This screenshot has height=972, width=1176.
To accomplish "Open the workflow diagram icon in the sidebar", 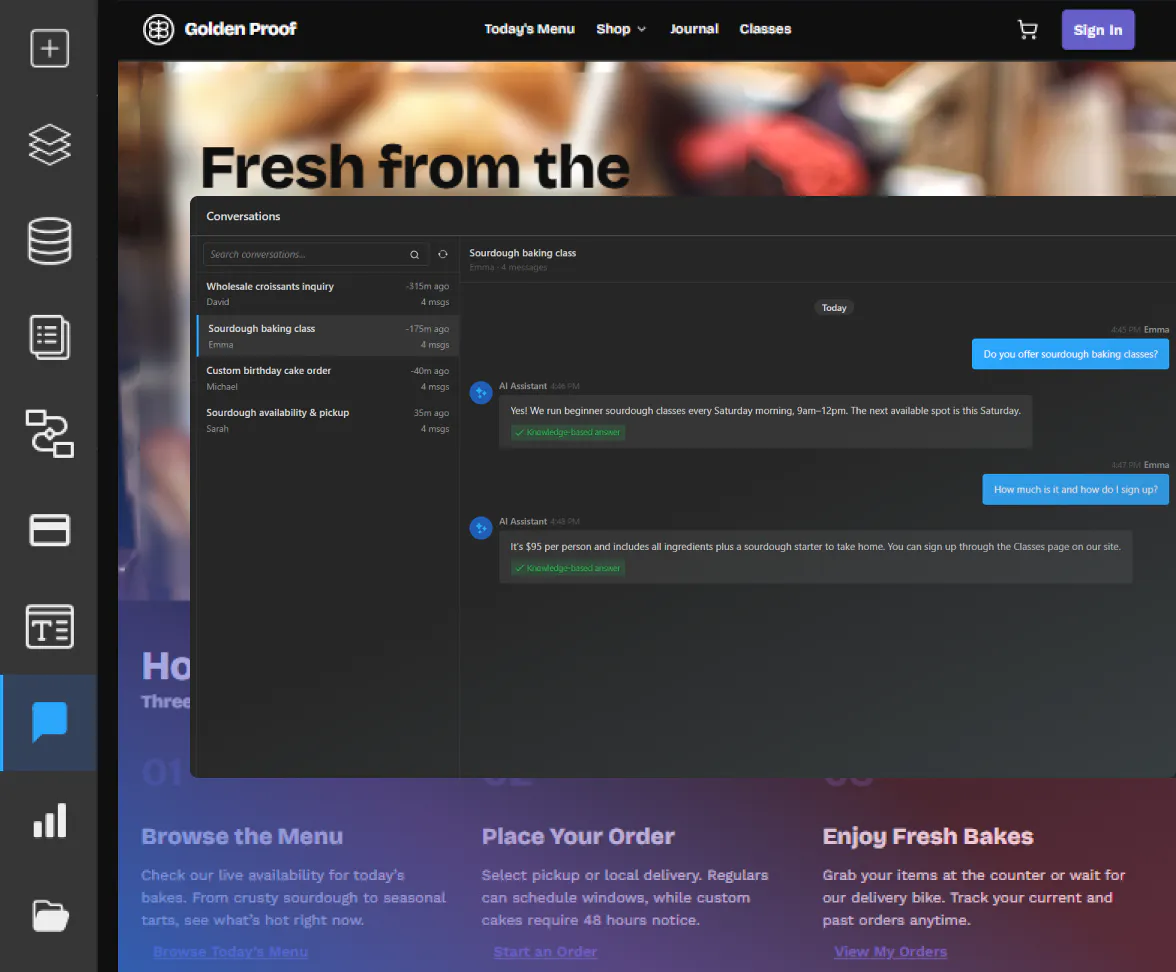I will [50, 434].
